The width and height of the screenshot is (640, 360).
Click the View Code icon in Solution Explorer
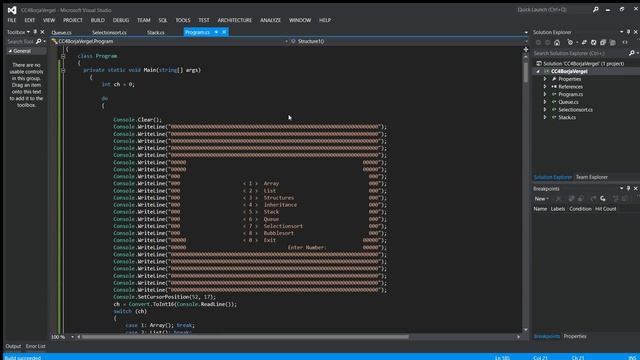coord(625,42)
